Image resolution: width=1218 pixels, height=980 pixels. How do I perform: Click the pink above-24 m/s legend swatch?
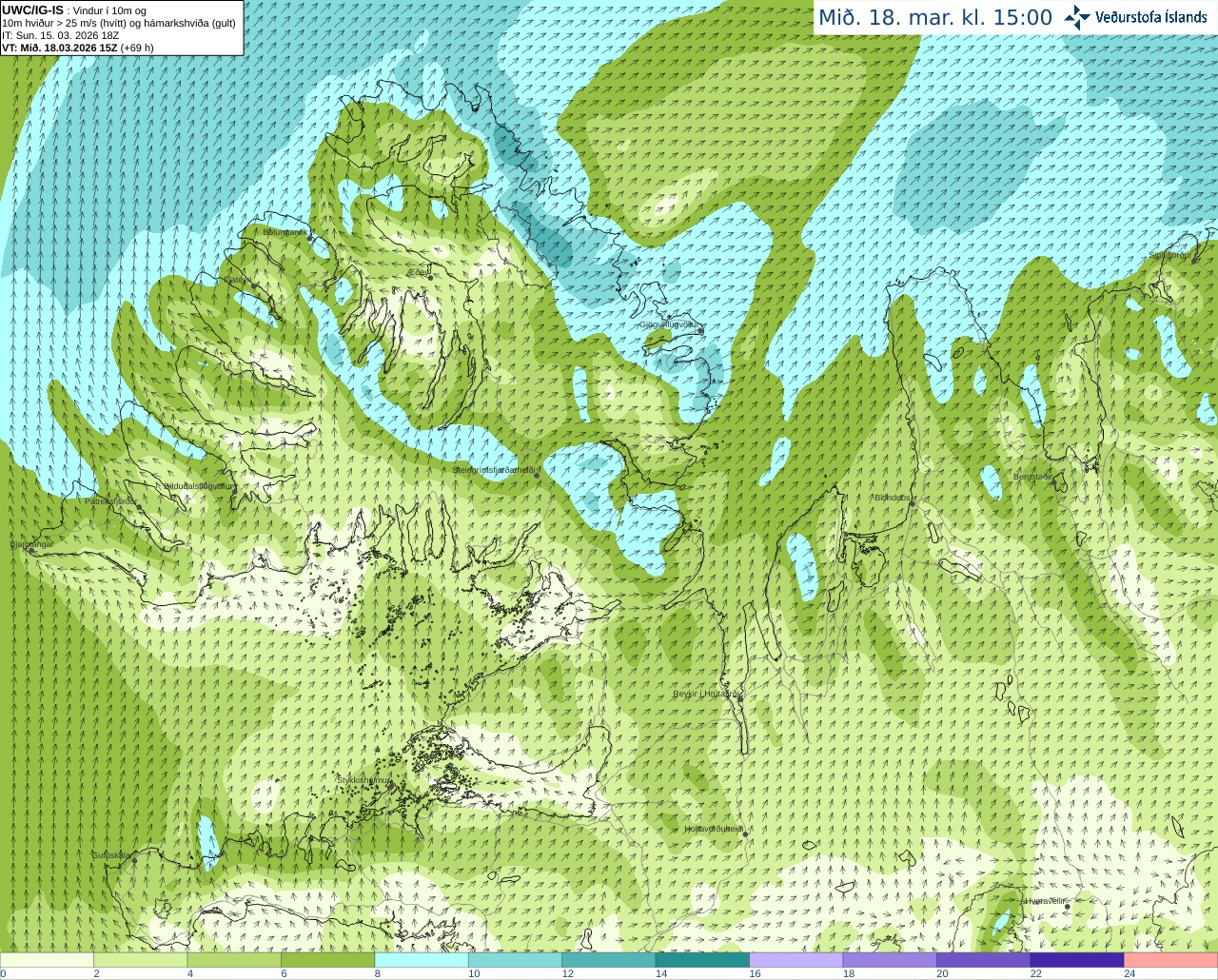[1171, 959]
